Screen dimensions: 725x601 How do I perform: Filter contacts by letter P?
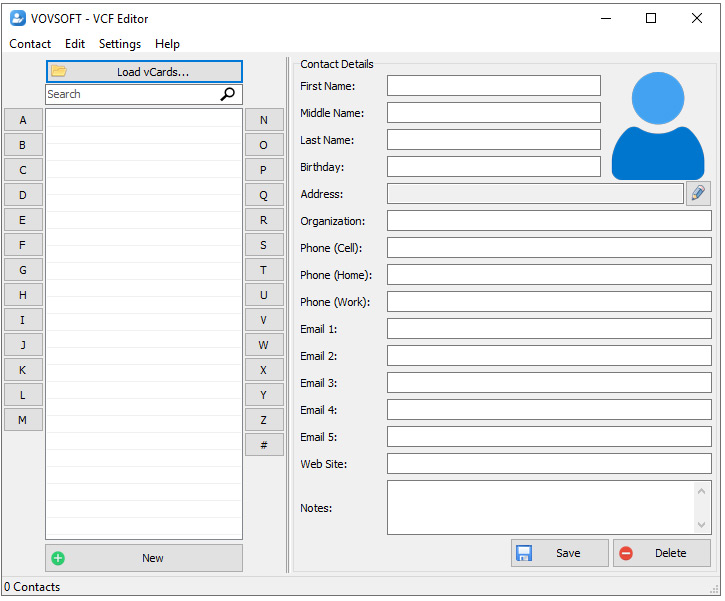[x=264, y=170]
